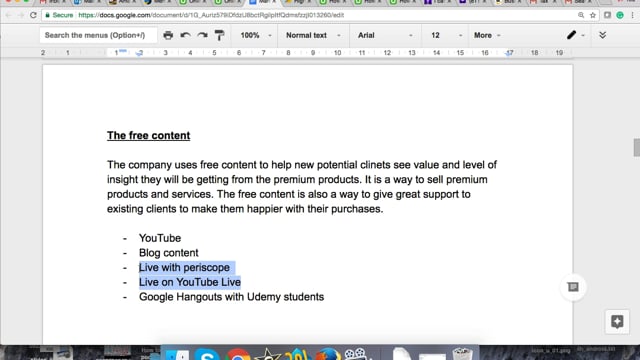Screen dimensions: 640x360
Task: Click the Print icon in toolbar
Action: click(168, 35)
